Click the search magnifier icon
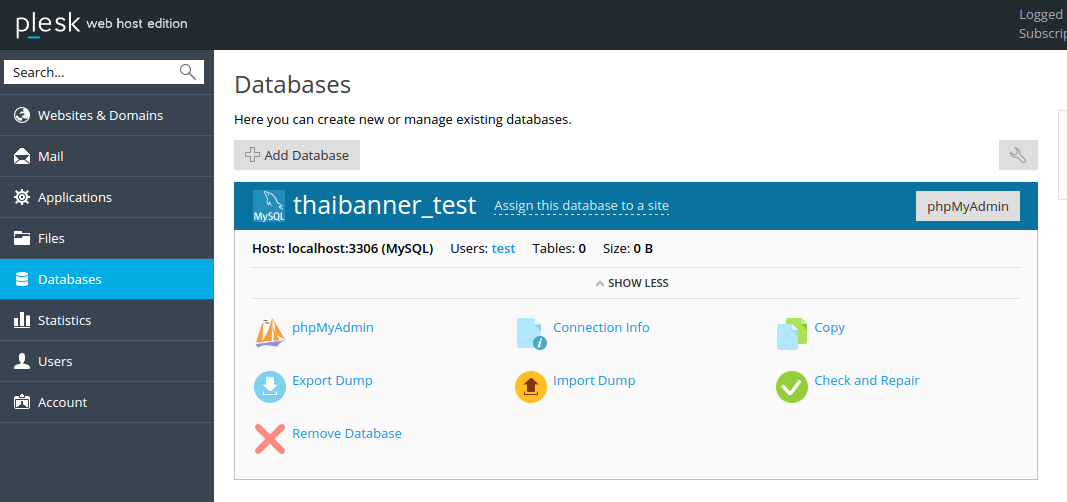 188,72
